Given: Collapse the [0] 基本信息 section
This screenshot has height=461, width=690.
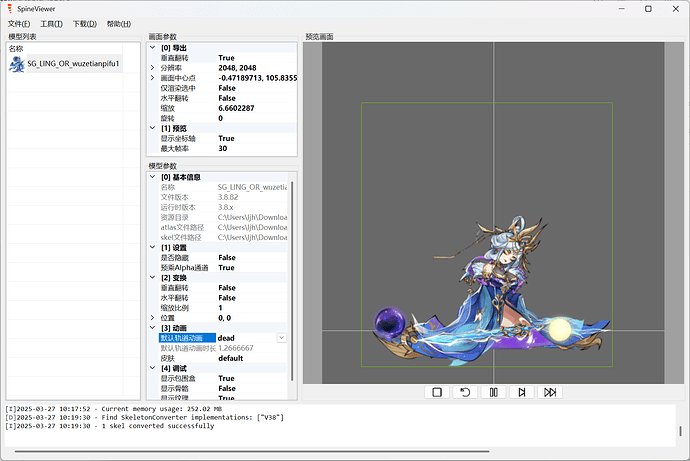Looking at the screenshot, I should click(153, 177).
